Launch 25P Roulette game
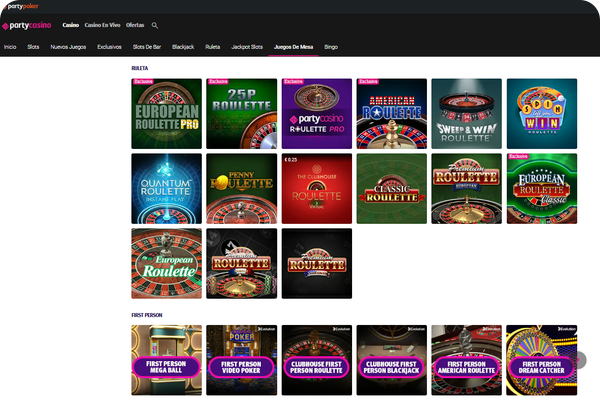The image size is (600, 408). (x=241, y=114)
